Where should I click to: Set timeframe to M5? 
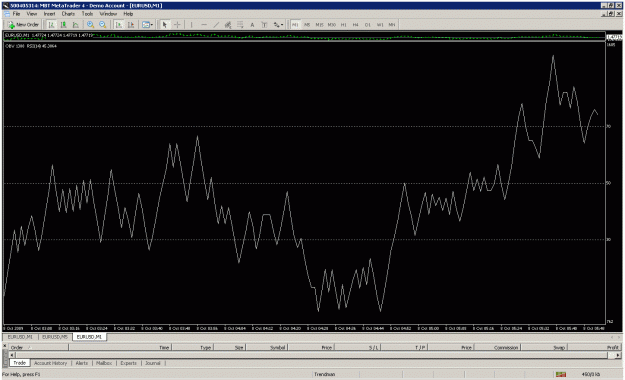(307, 25)
